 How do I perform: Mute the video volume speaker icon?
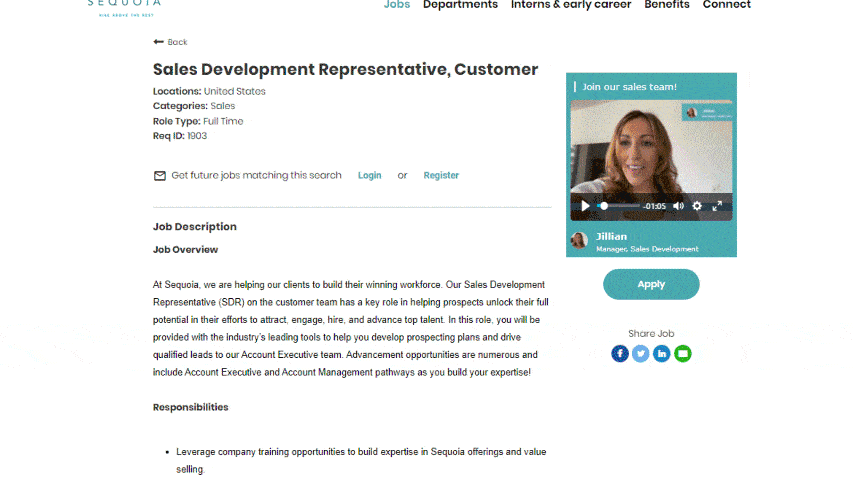coord(678,206)
